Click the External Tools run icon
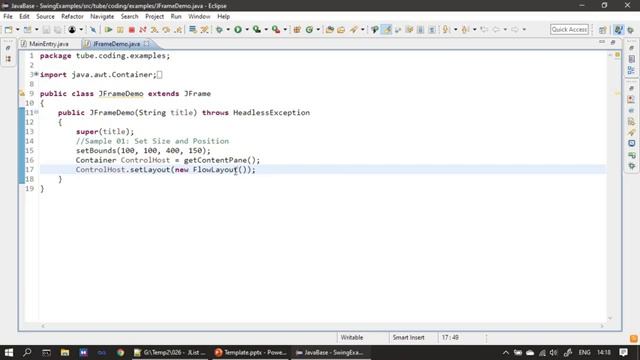This screenshot has width=640, height=360. (x=276, y=30)
